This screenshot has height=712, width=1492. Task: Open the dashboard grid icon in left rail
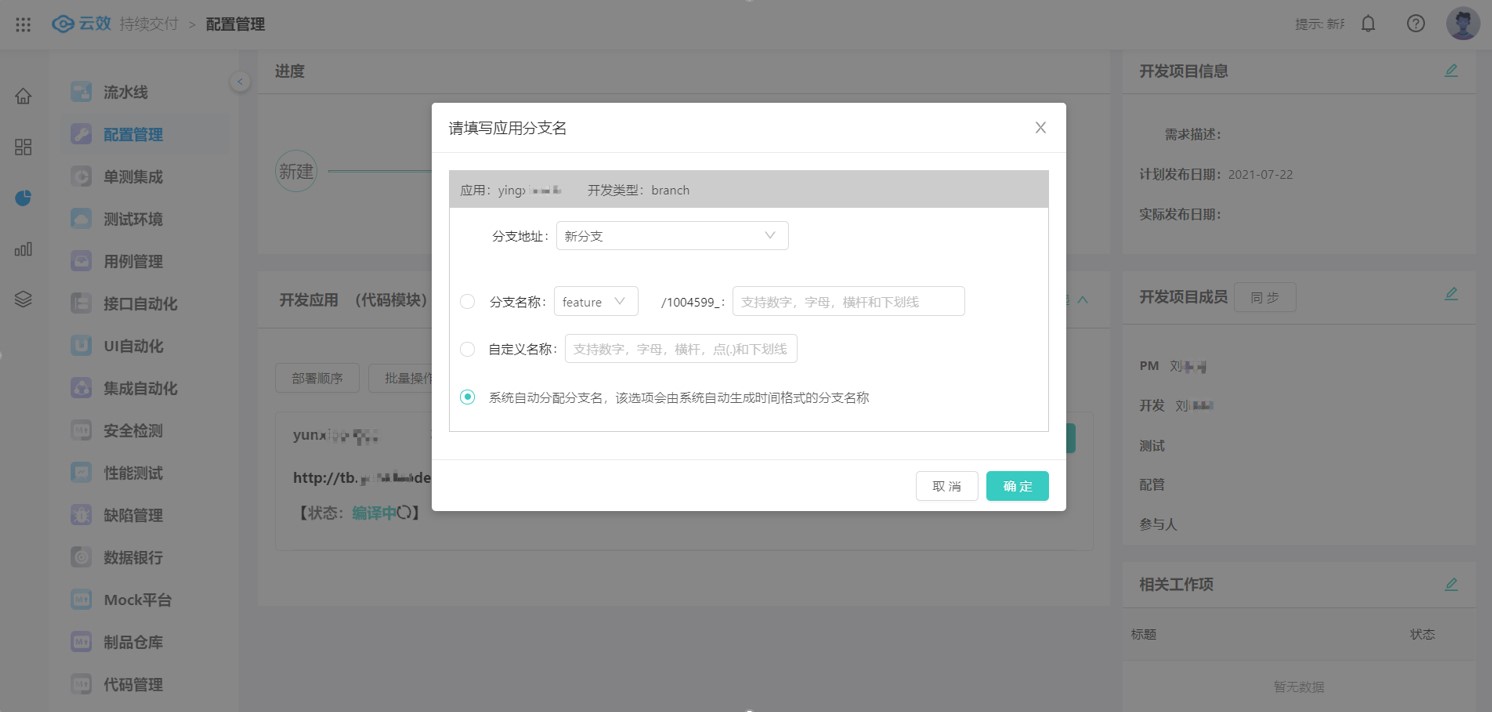23,147
